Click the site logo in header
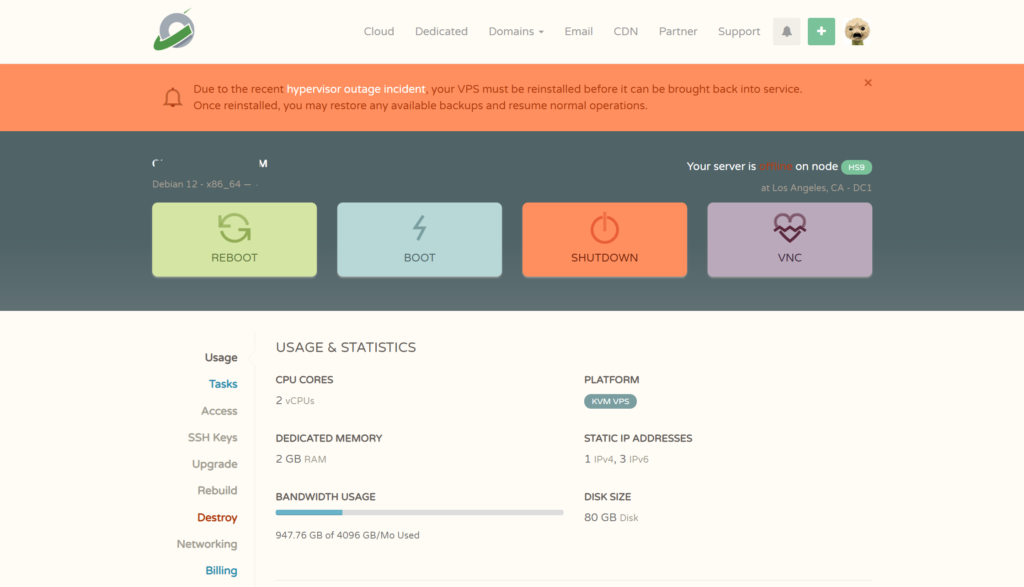Image resolution: width=1024 pixels, height=587 pixels. click(x=174, y=30)
